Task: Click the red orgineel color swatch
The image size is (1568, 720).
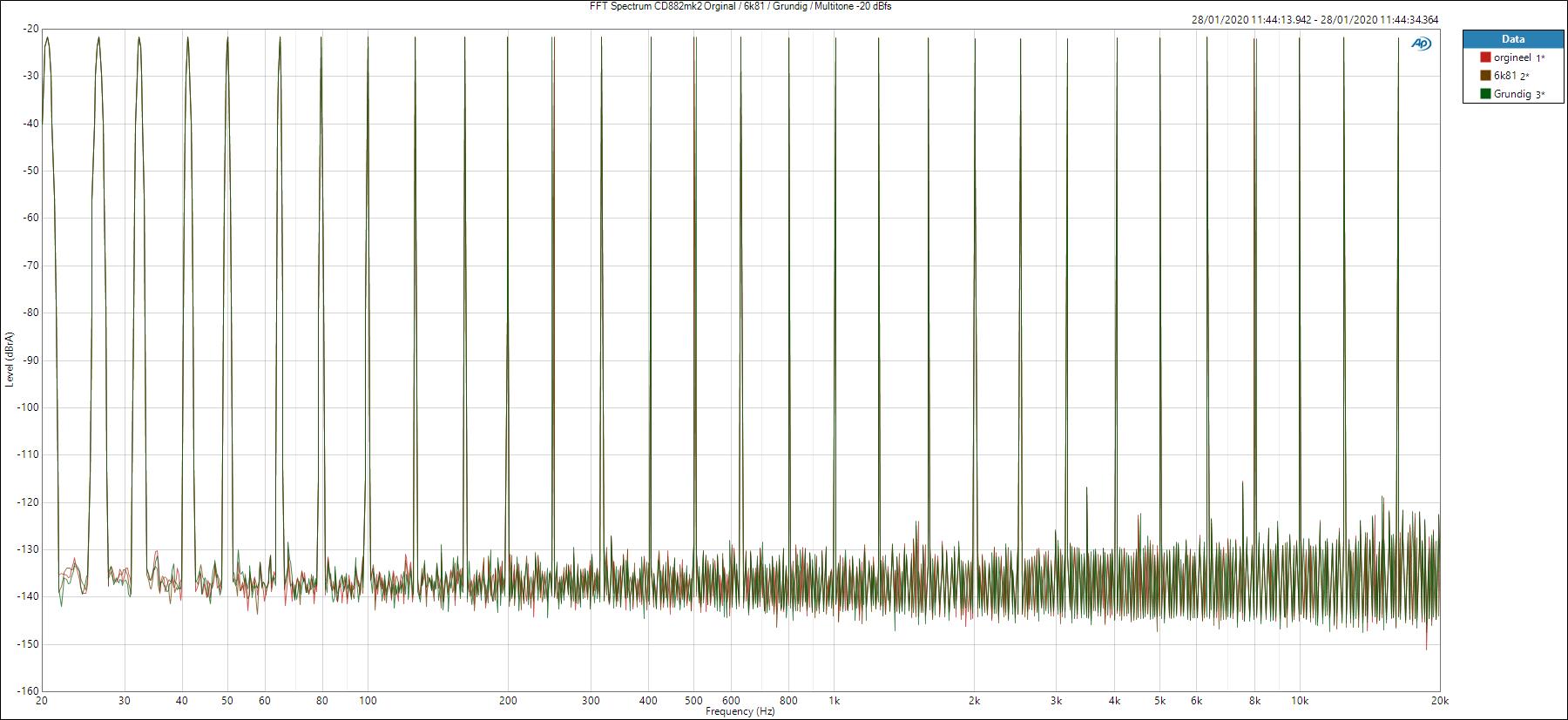Action: pos(1485,57)
